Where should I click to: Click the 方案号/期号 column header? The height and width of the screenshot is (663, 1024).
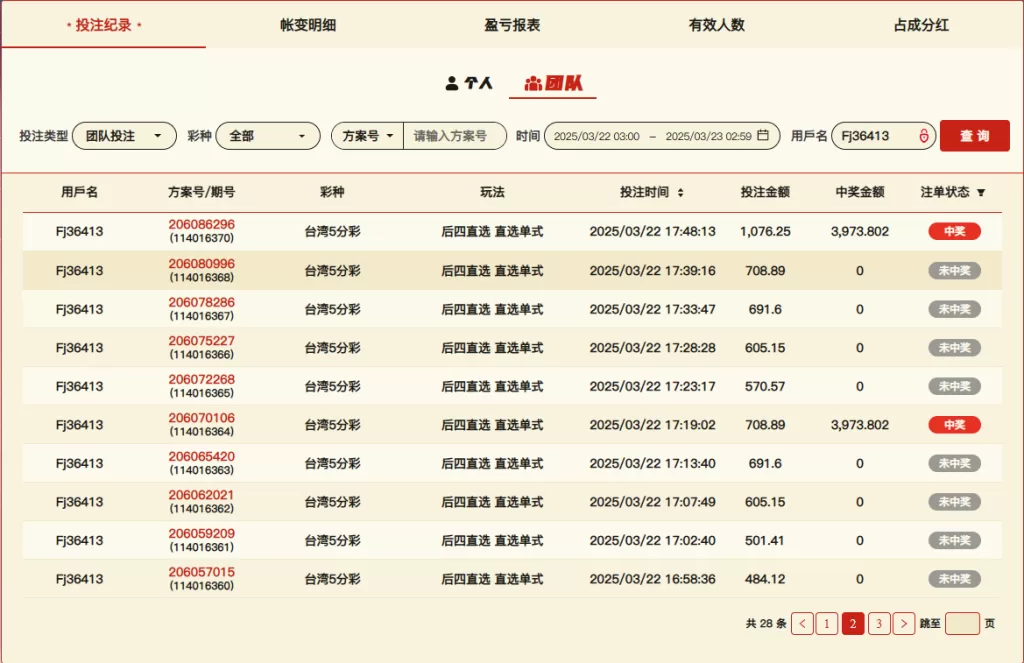pyautogui.click(x=201, y=192)
